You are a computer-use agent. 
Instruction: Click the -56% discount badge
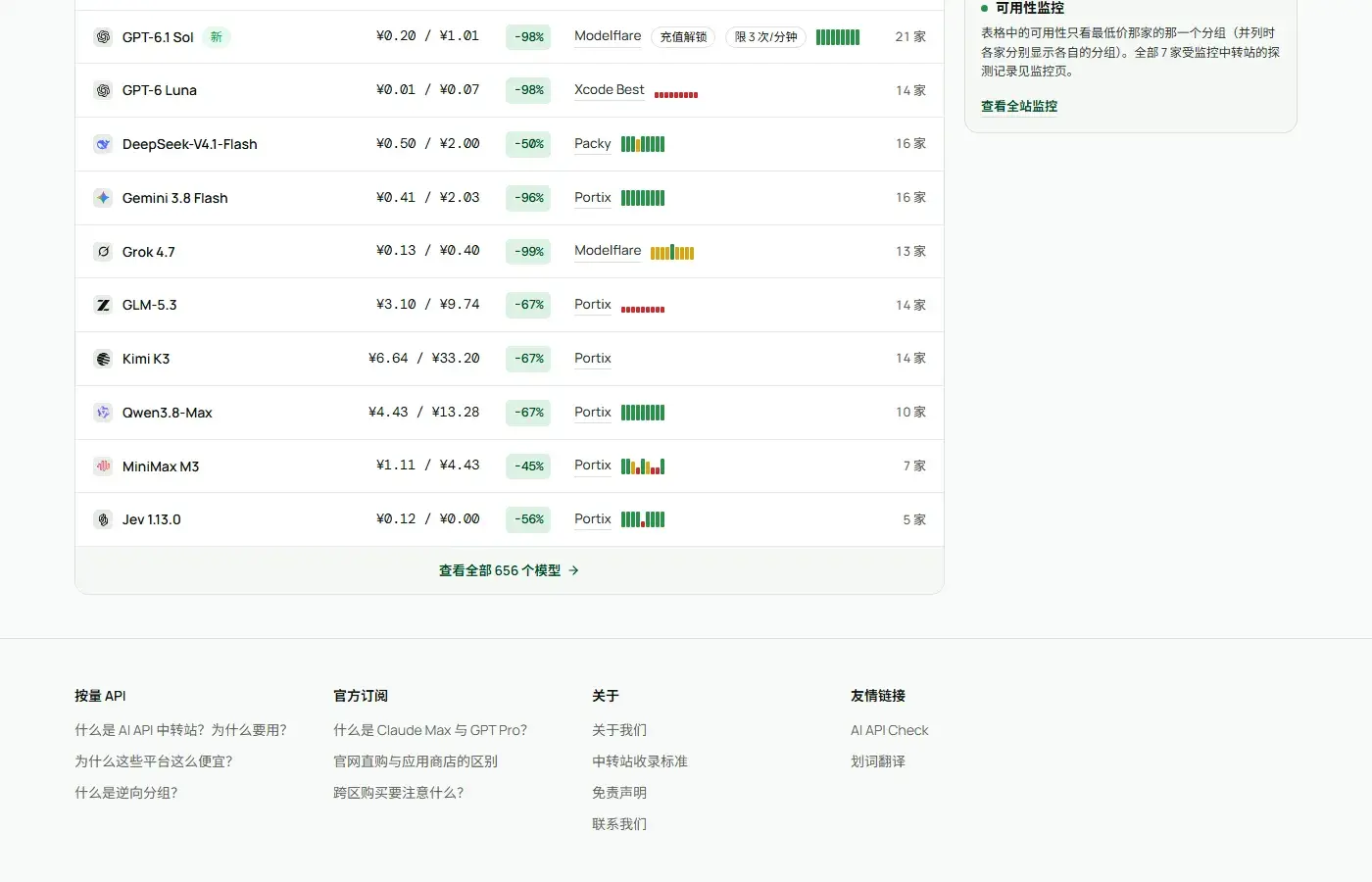click(x=529, y=519)
